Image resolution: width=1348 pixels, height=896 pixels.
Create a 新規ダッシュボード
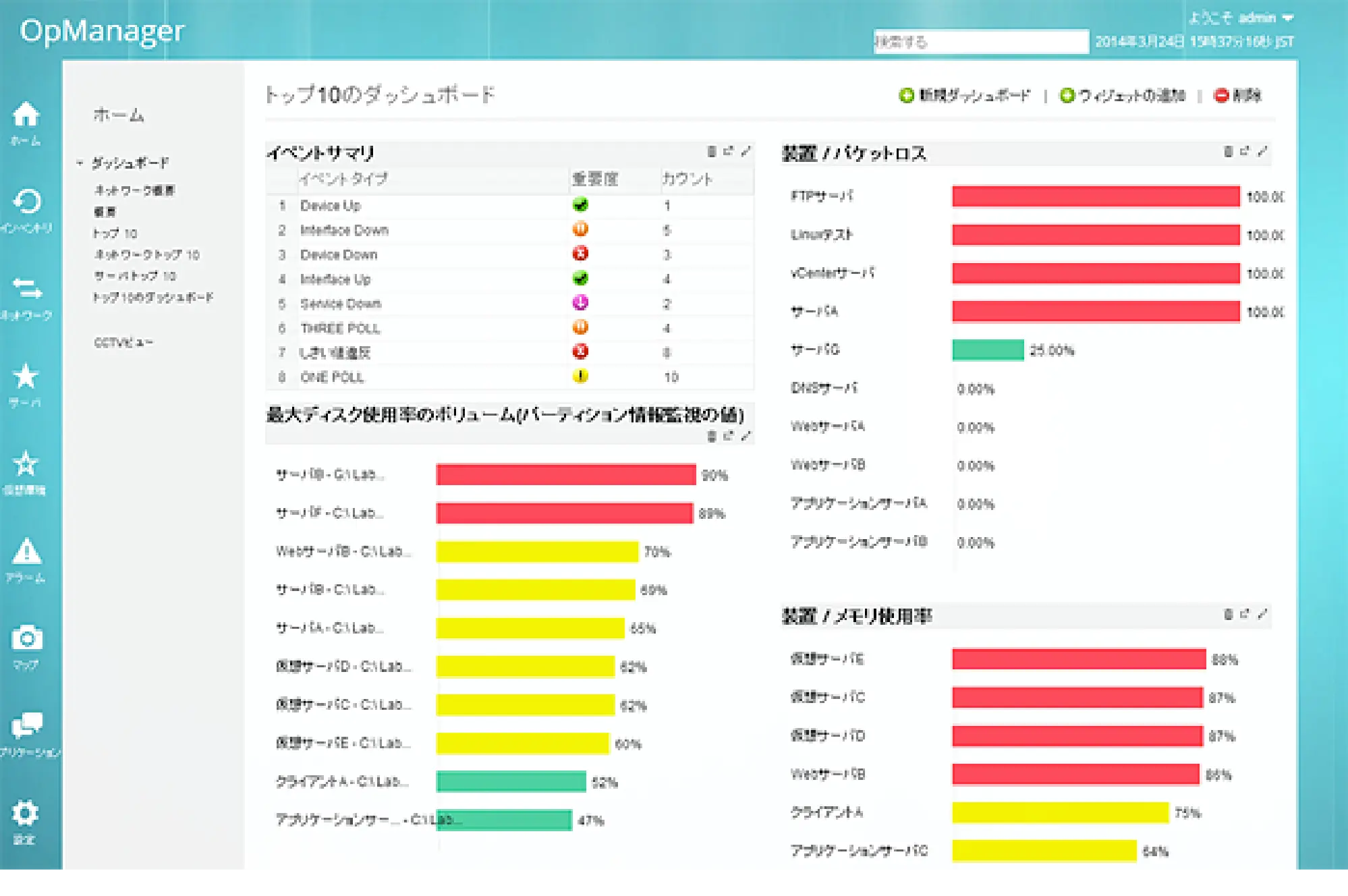click(970, 96)
